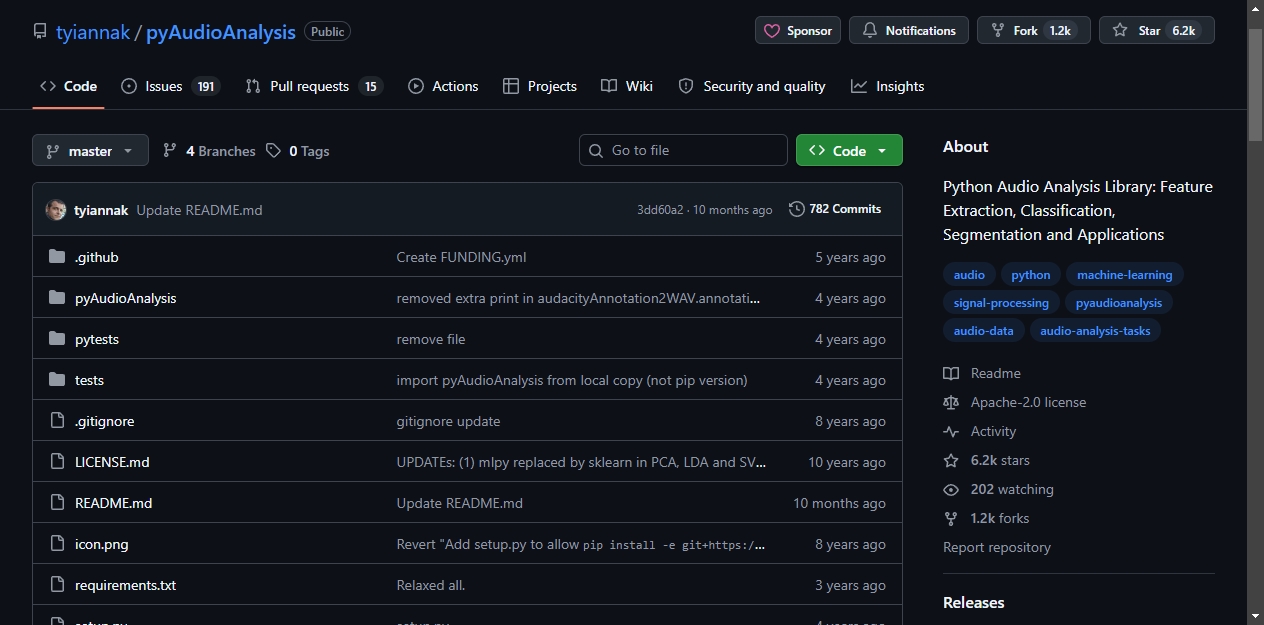Open the pyAudioAnalysis folder in file list
1264x625 pixels.
tap(126, 298)
